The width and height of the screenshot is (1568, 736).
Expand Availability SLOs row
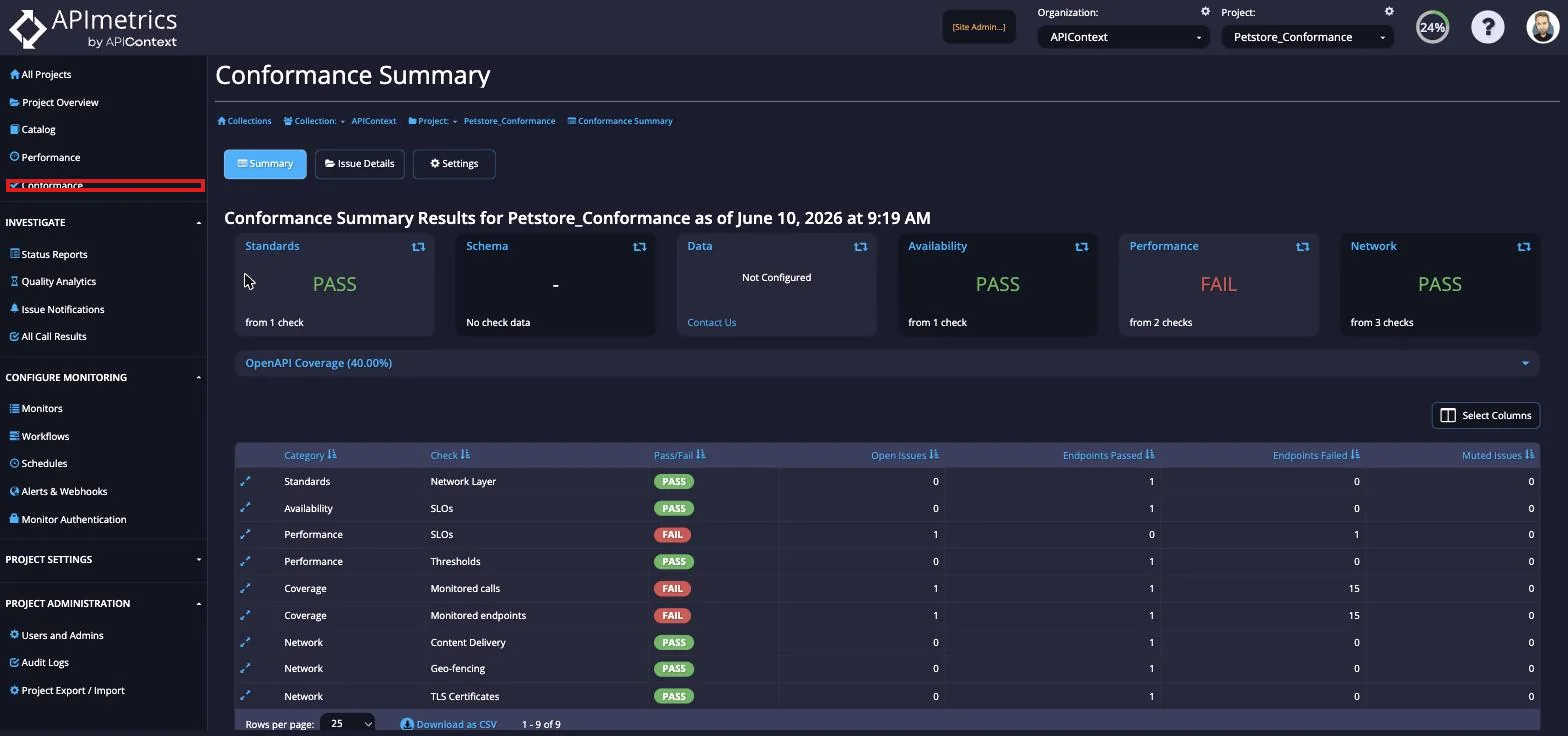(245, 508)
